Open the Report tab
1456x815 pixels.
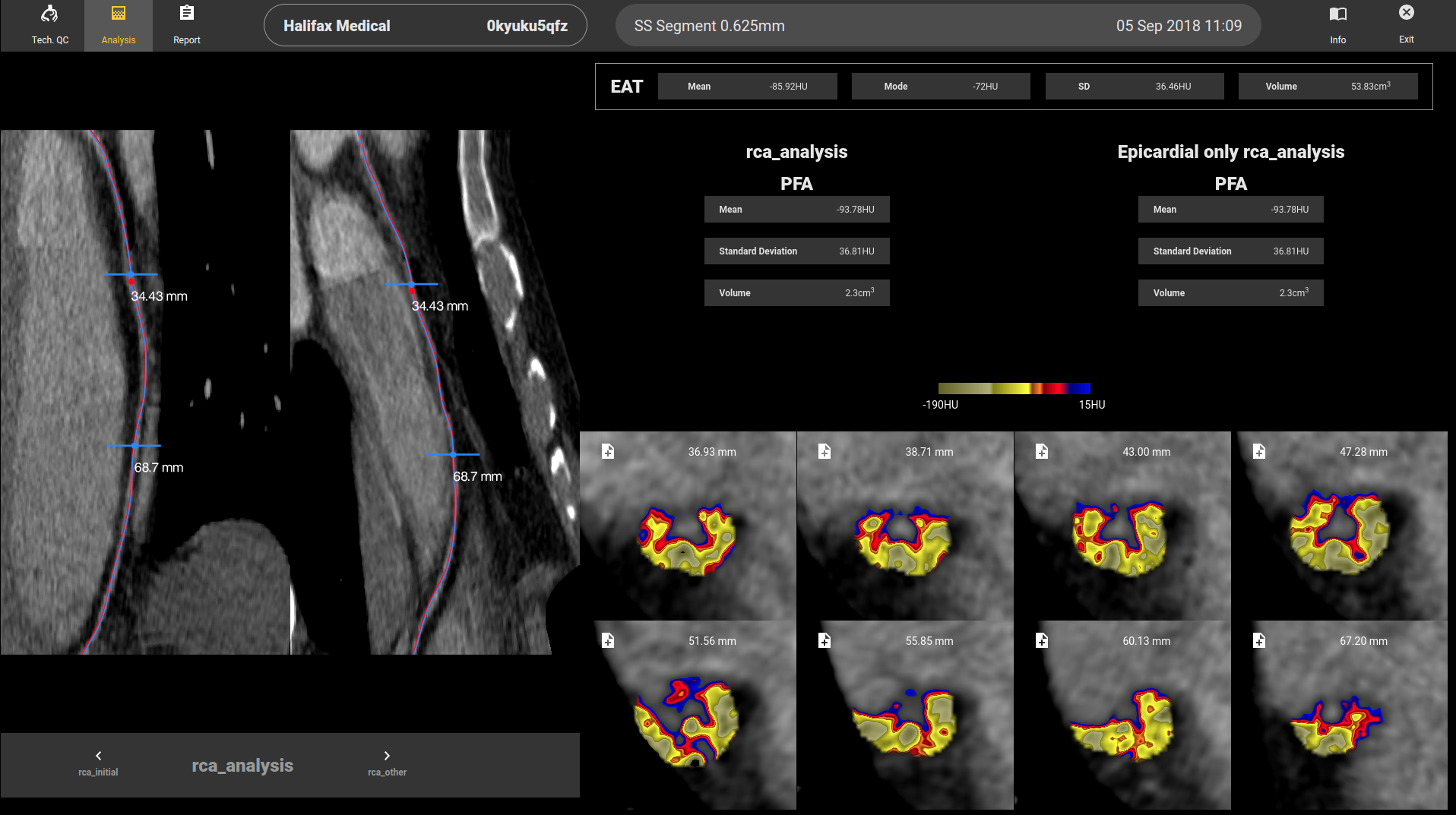pyautogui.click(x=186, y=25)
